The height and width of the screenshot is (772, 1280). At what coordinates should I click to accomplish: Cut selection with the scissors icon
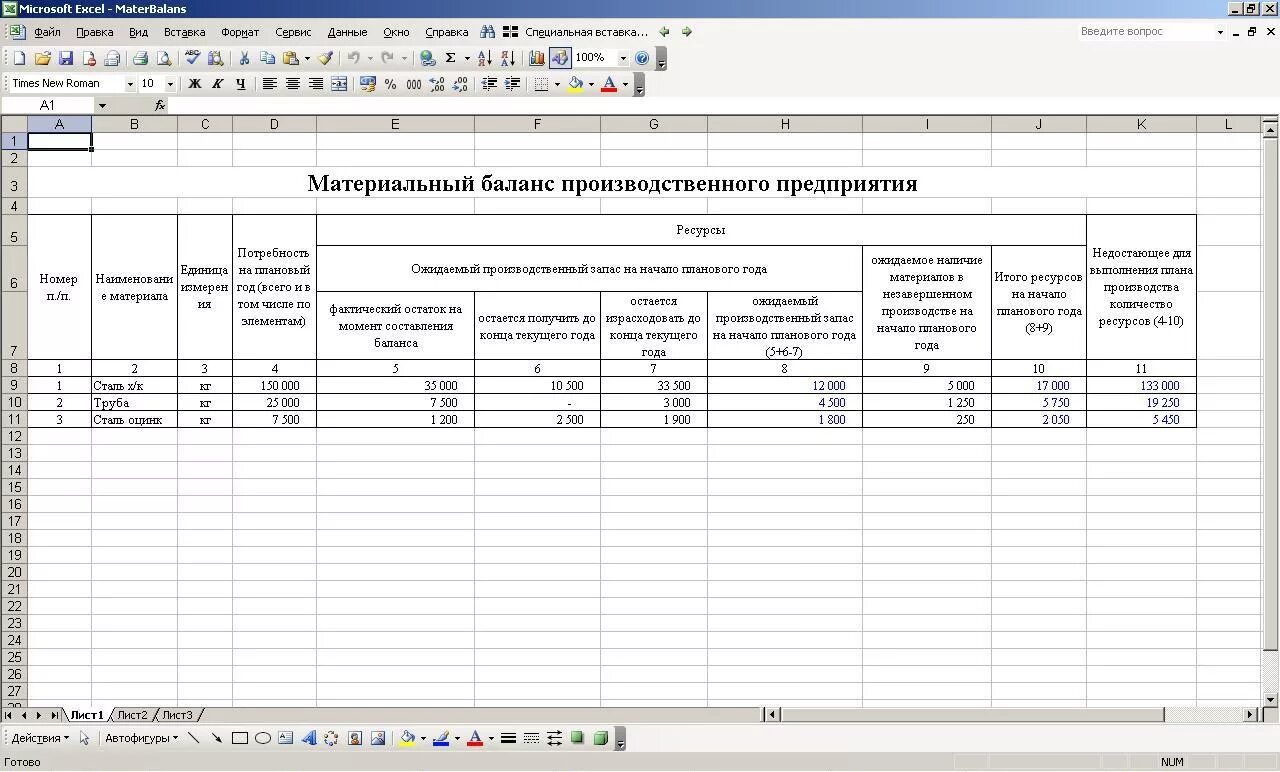244,58
